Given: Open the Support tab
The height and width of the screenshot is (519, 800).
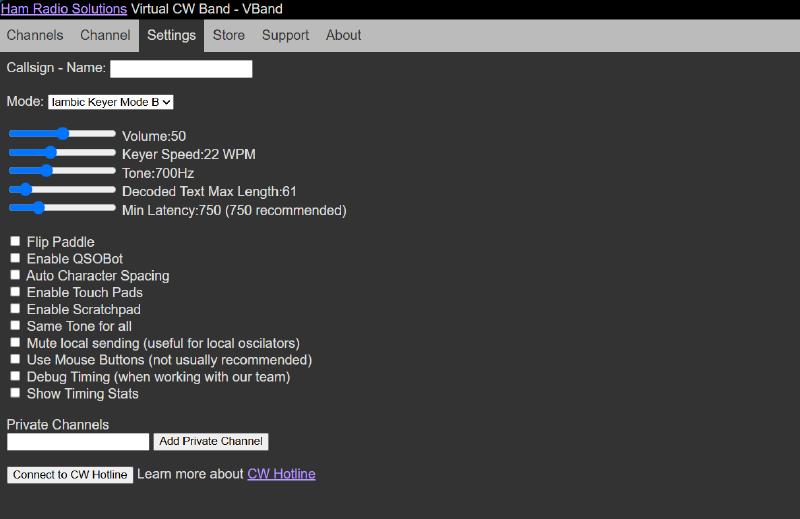Looking at the screenshot, I should click(285, 35).
